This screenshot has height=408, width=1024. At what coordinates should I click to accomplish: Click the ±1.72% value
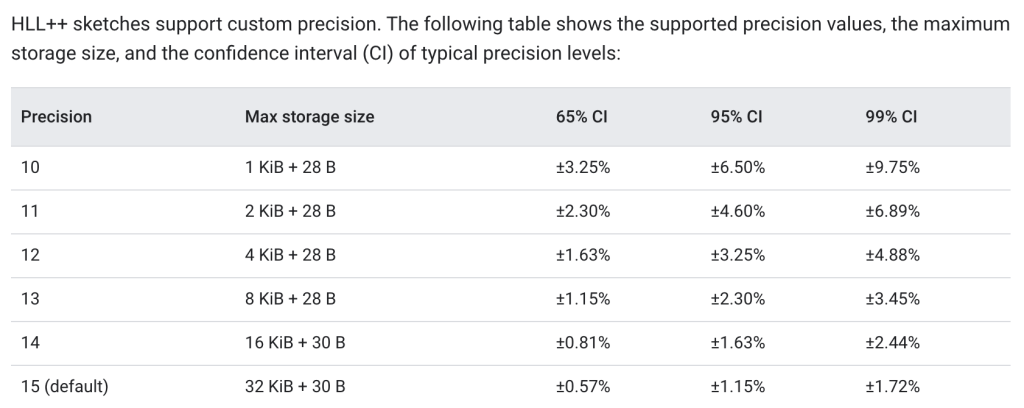point(892,387)
